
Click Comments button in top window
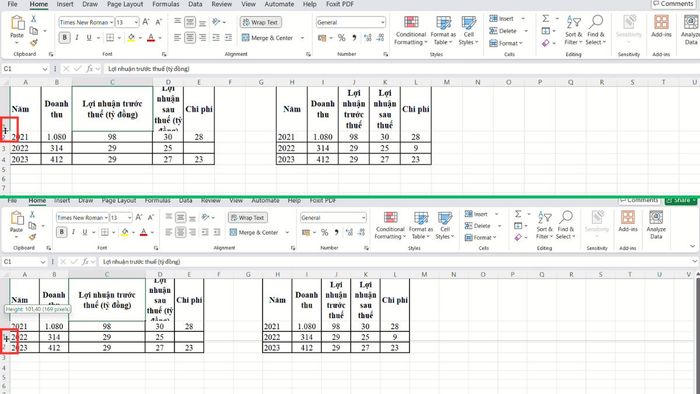673,4
